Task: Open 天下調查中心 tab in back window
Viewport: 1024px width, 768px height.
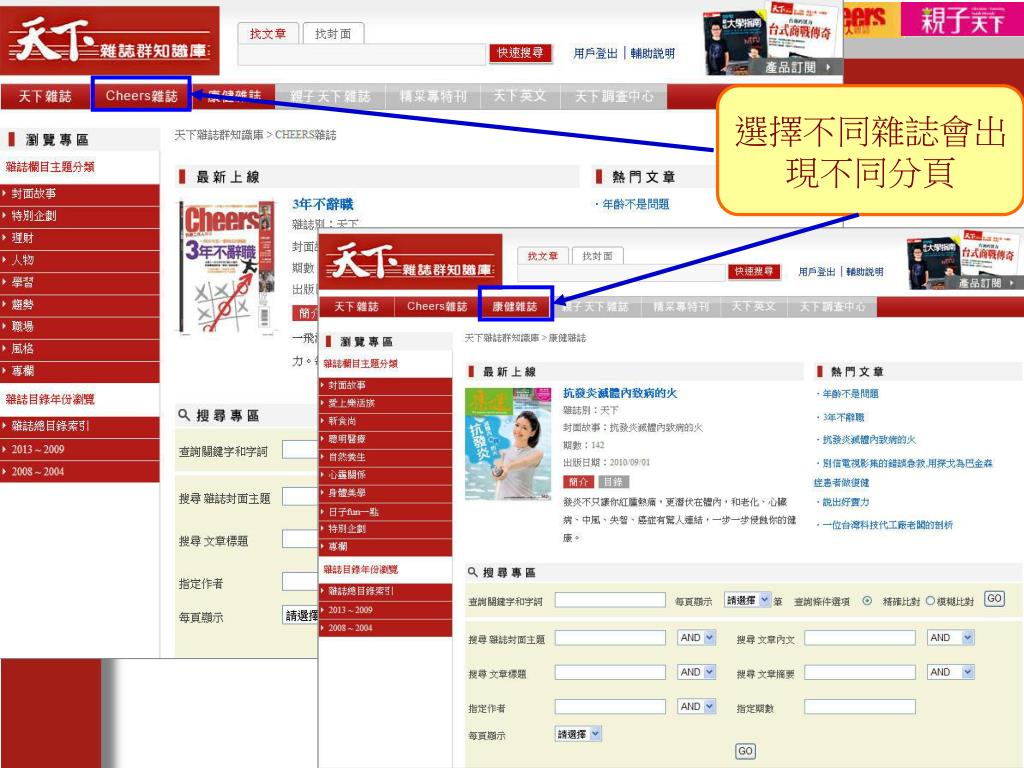Action: point(614,96)
